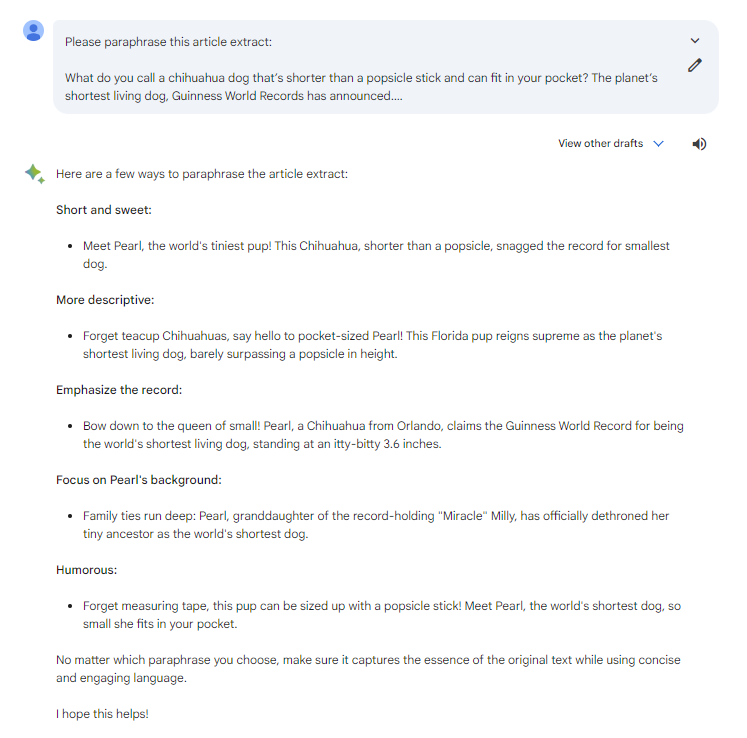
Task: Expand the View other drafts chevron
Action: (x=658, y=144)
